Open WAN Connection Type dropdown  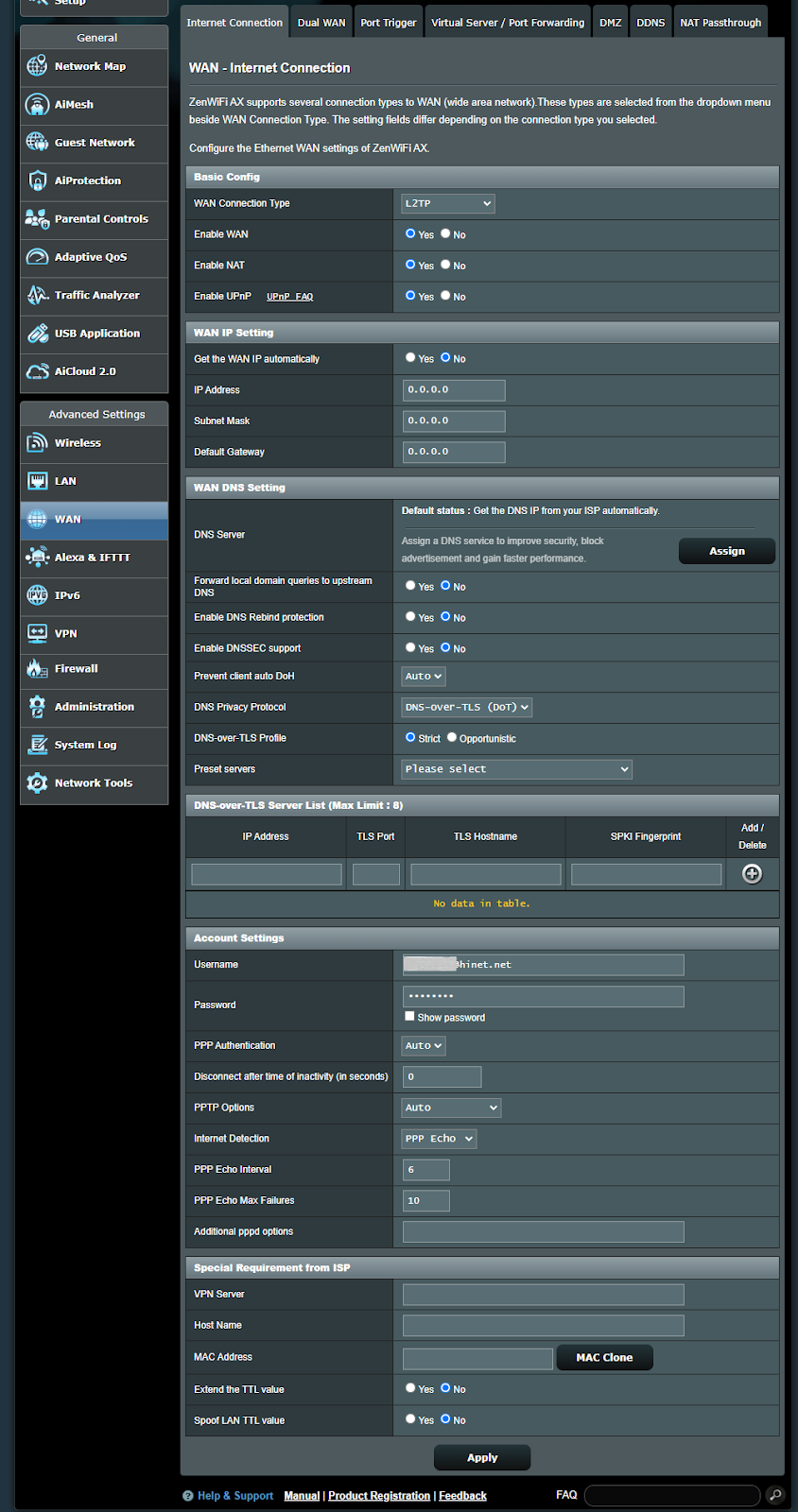click(x=448, y=203)
